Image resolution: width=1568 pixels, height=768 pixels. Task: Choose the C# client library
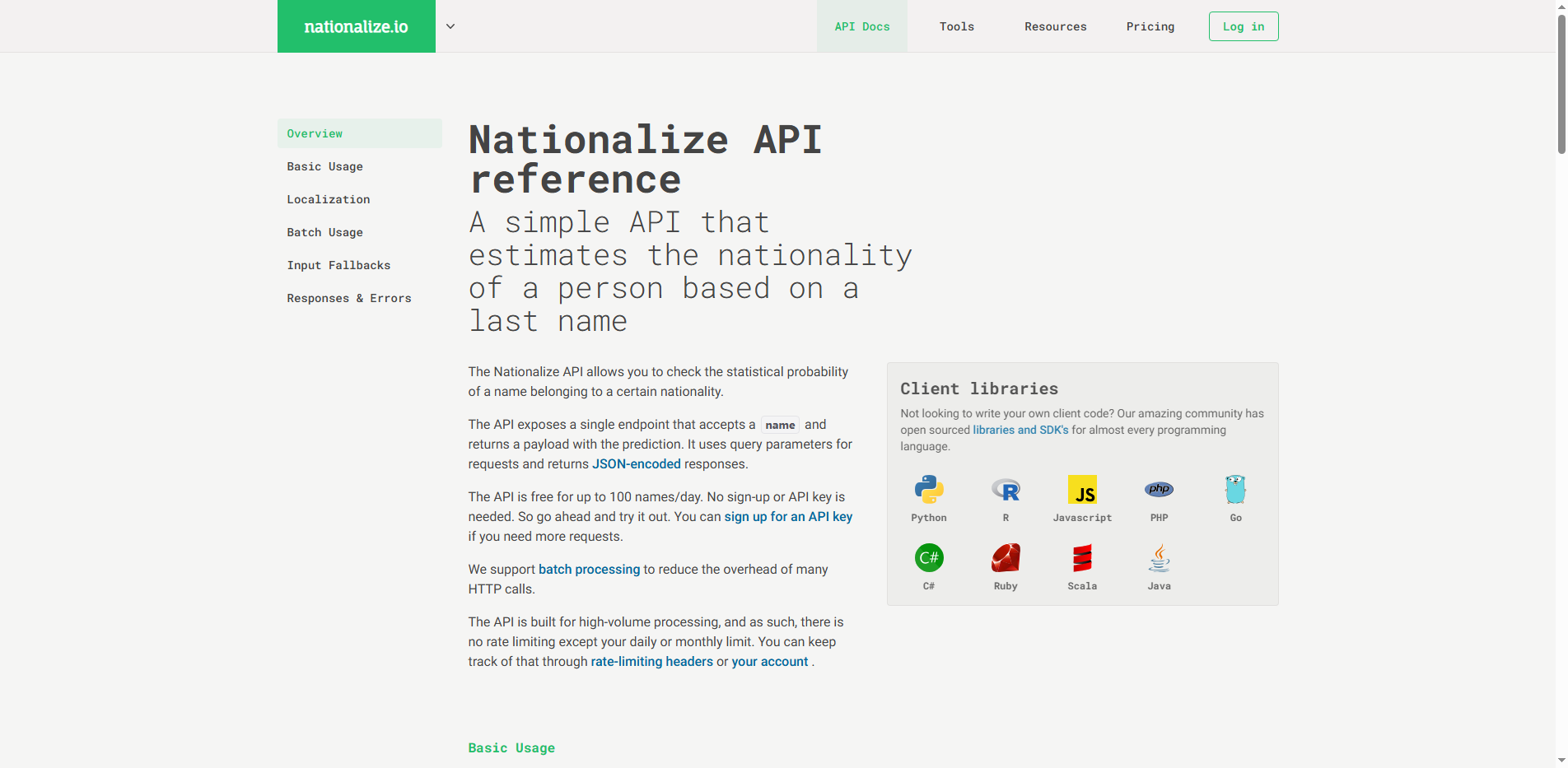coord(928,558)
